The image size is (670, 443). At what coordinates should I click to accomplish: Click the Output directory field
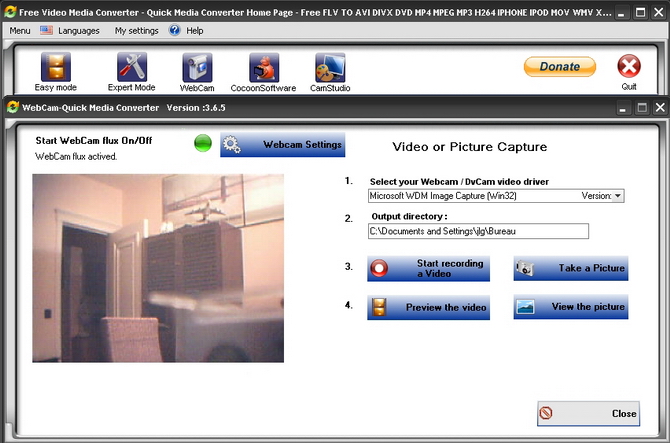478,231
